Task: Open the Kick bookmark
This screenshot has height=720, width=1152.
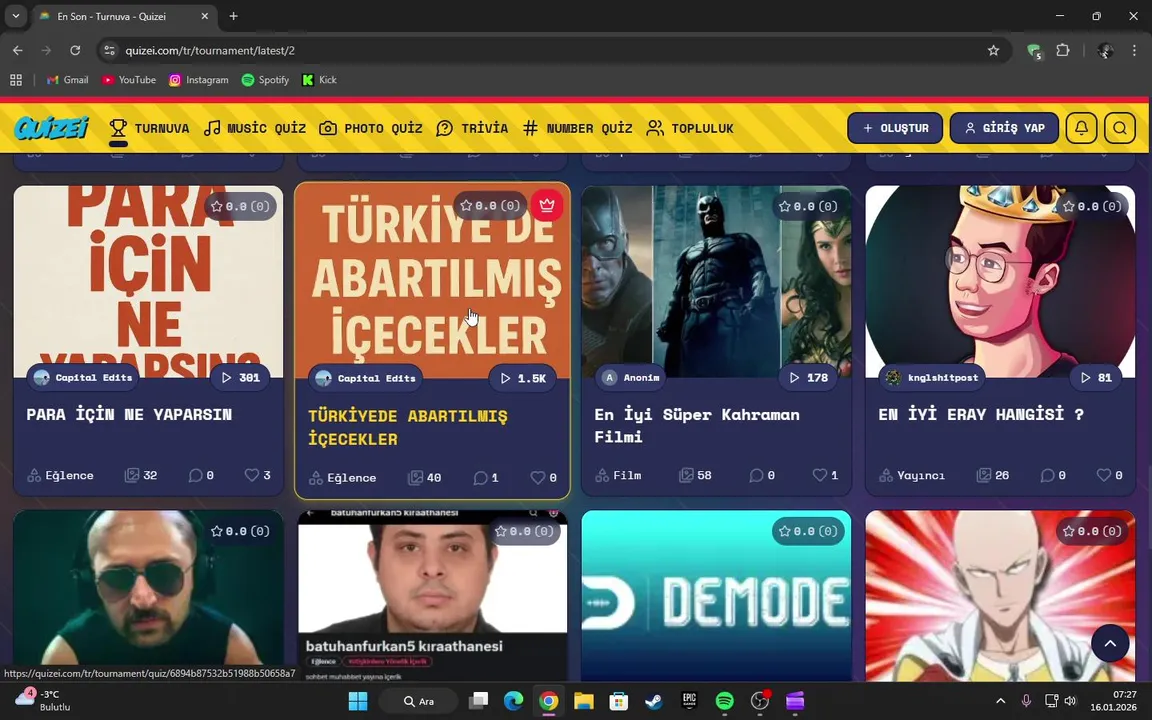Action: (x=319, y=80)
